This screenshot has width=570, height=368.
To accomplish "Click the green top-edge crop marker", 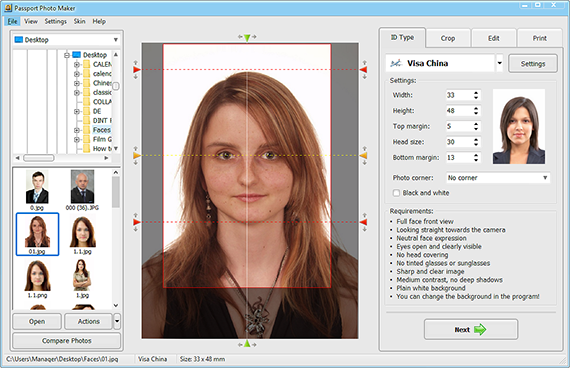I will pyautogui.click(x=247, y=37).
